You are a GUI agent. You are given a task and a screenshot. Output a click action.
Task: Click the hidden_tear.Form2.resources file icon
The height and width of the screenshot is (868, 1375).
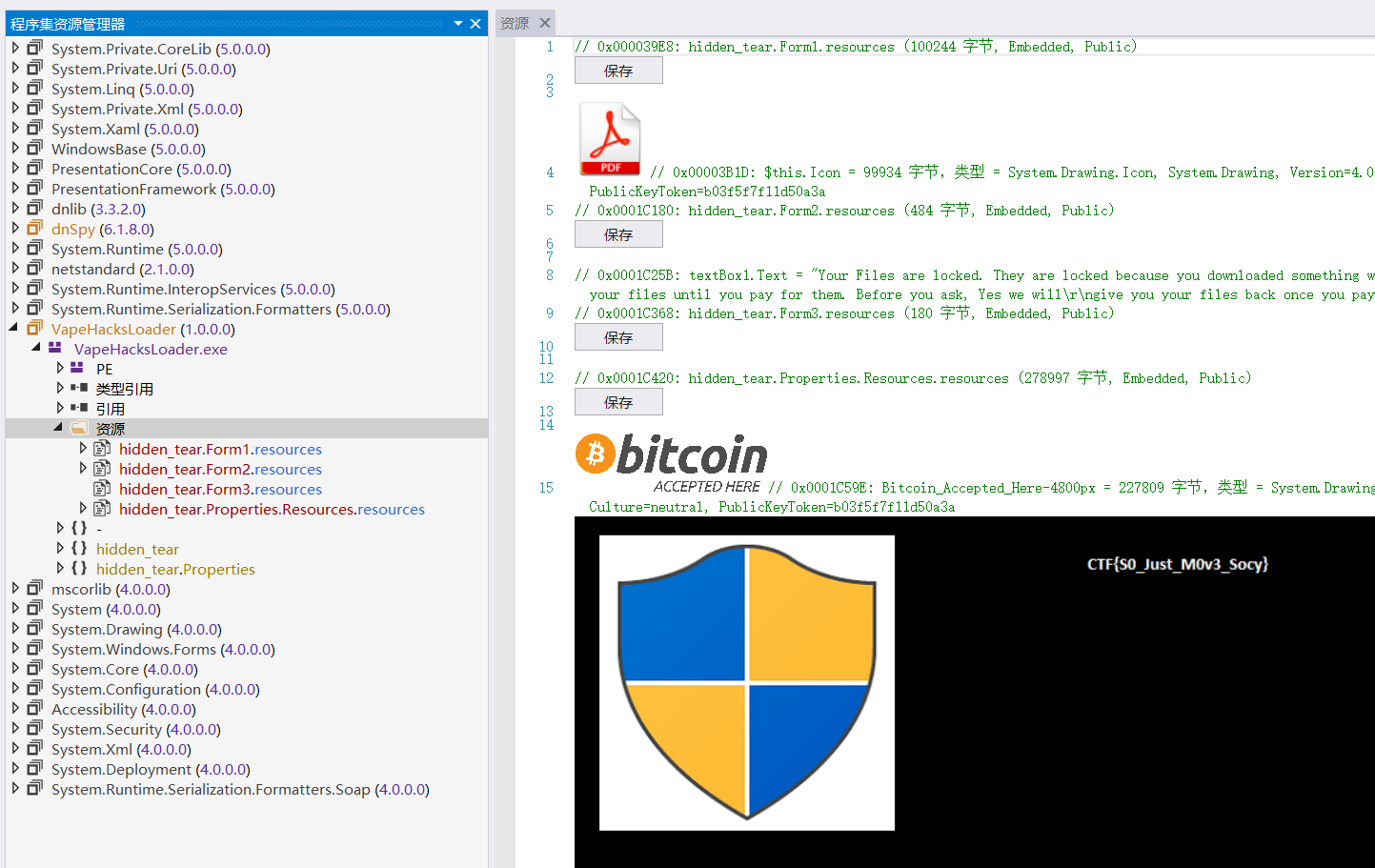pos(102,468)
